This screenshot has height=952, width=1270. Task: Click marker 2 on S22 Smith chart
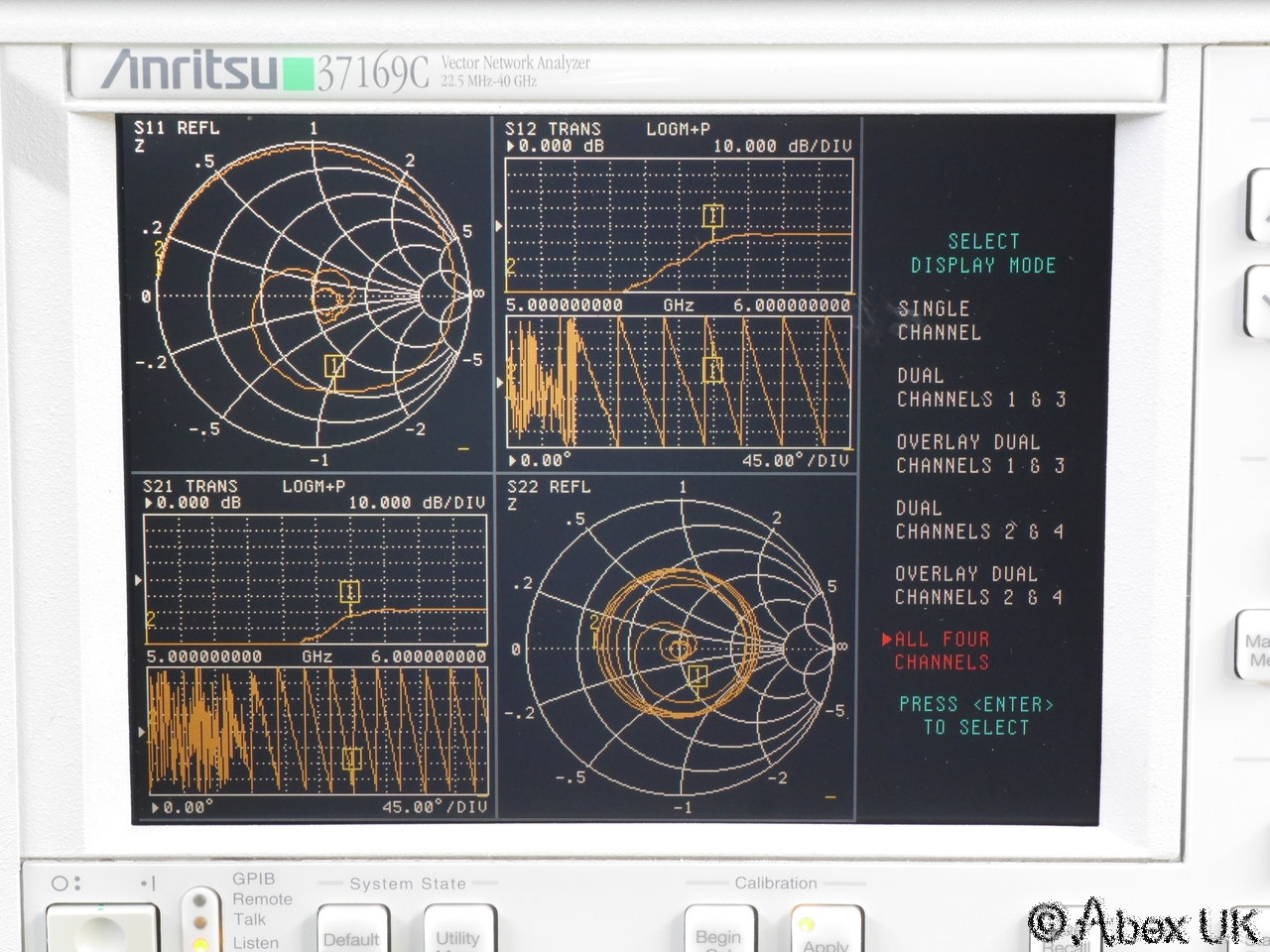(595, 623)
